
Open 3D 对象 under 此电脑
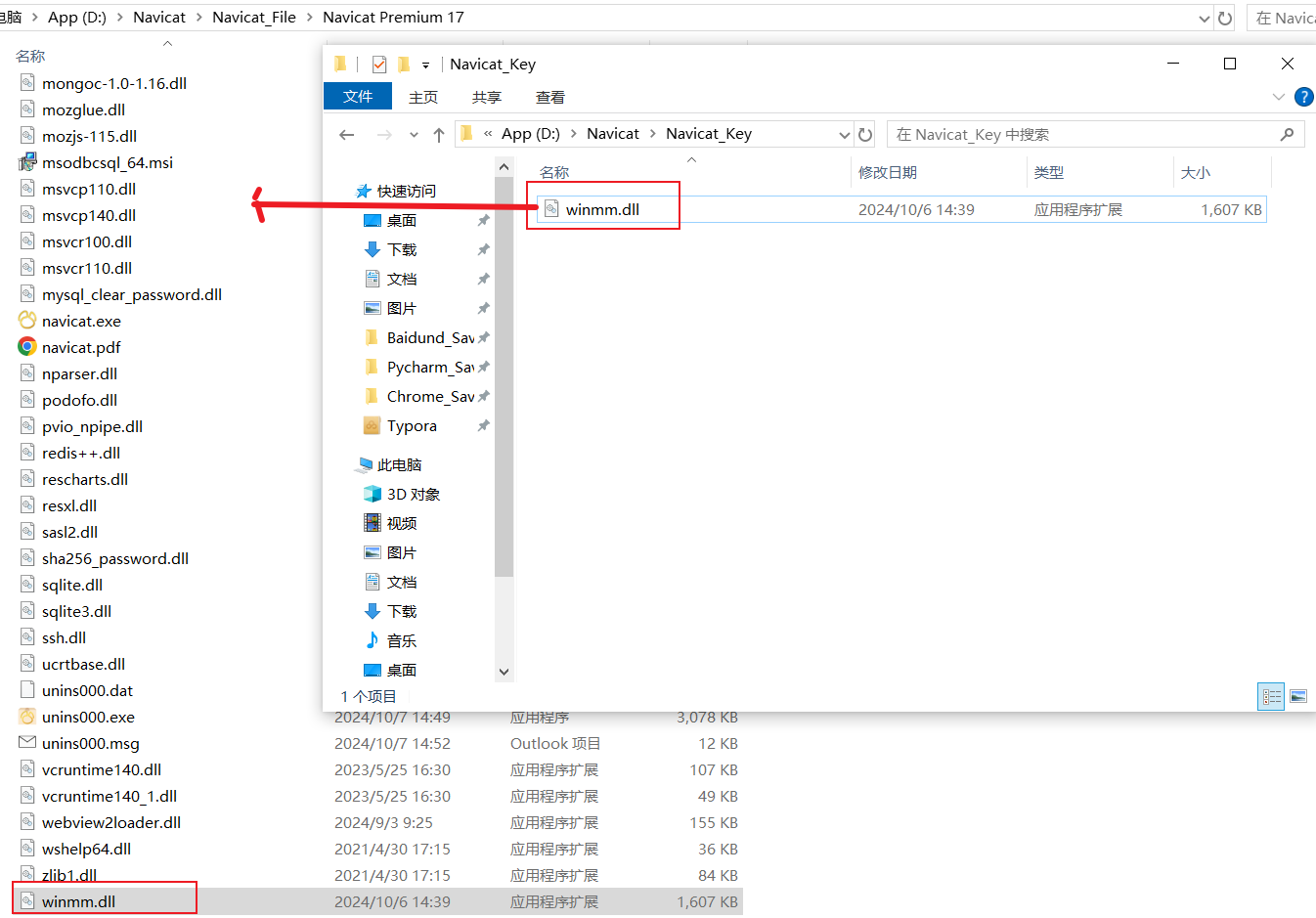point(414,494)
